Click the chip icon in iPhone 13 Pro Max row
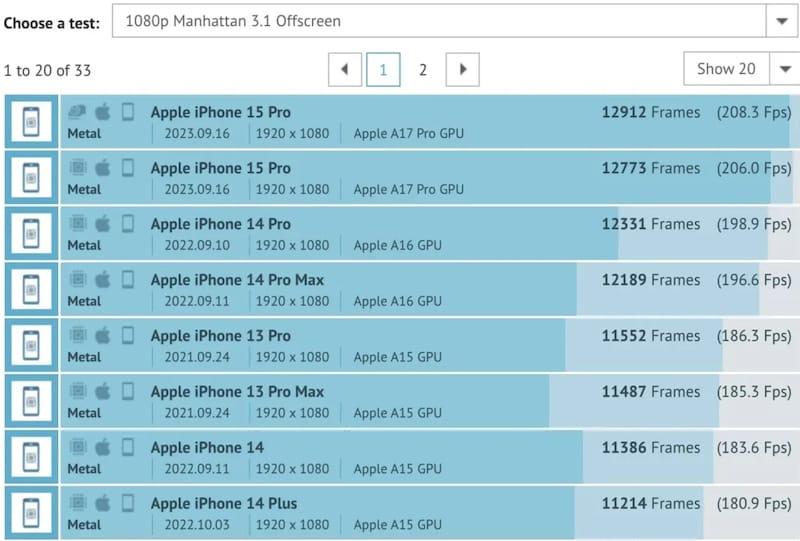 (78, 391)
